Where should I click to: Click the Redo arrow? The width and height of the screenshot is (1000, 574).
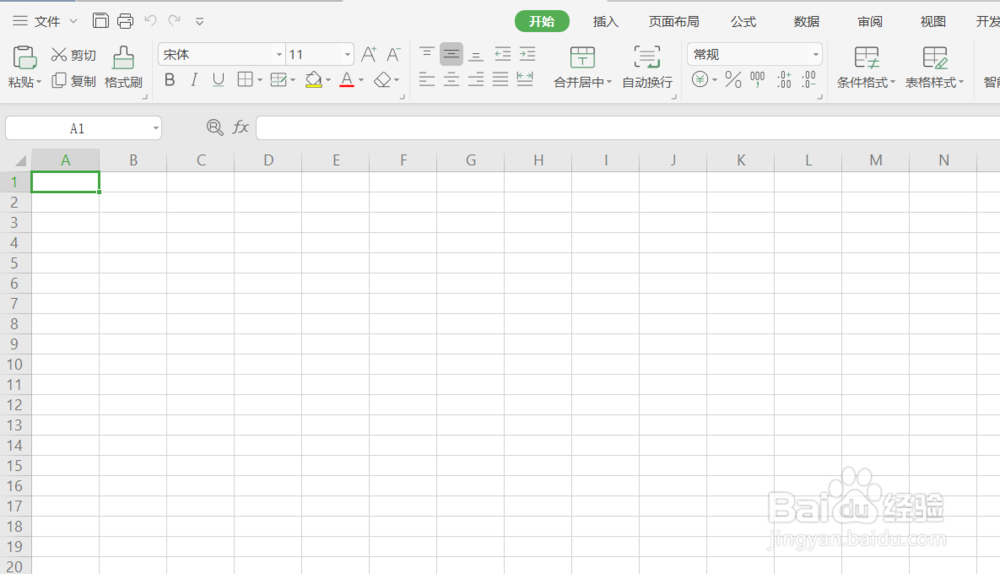pos(174,20)
